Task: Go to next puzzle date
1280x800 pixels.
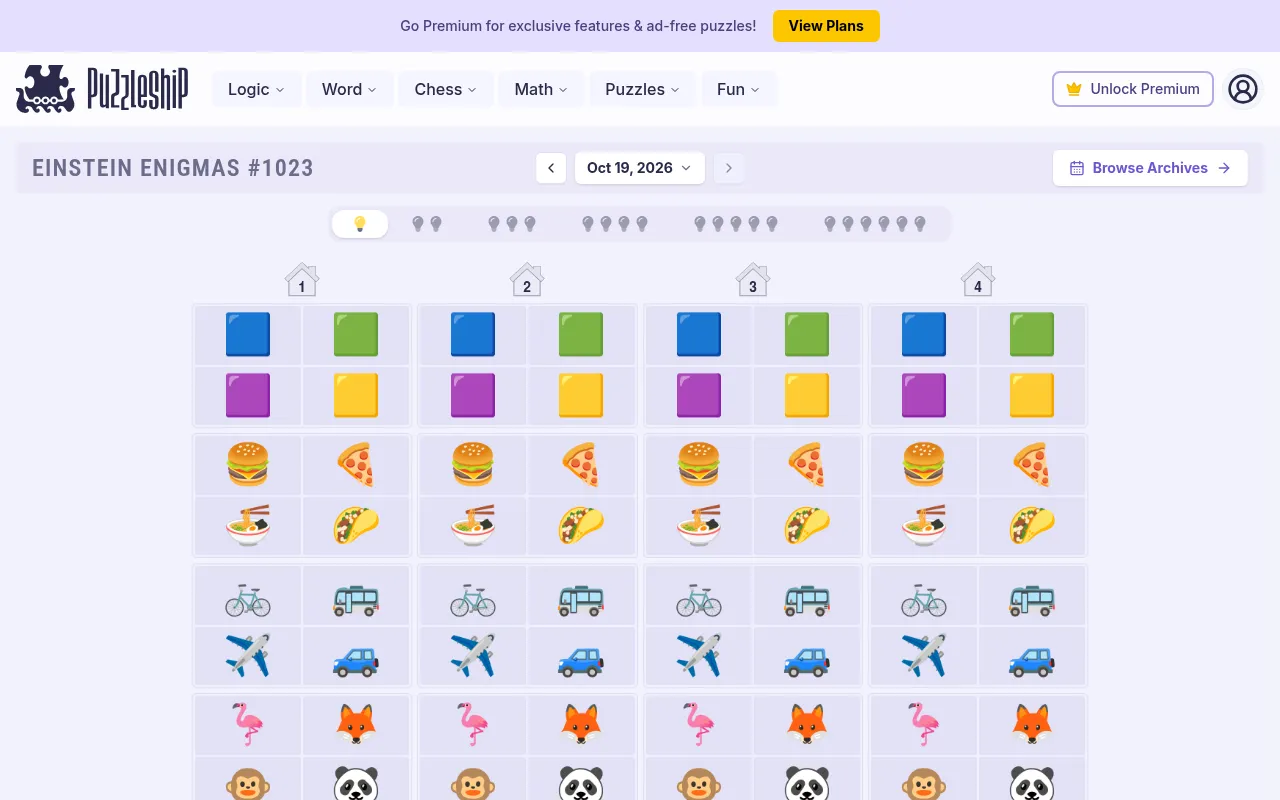Action: click(729, 168)
